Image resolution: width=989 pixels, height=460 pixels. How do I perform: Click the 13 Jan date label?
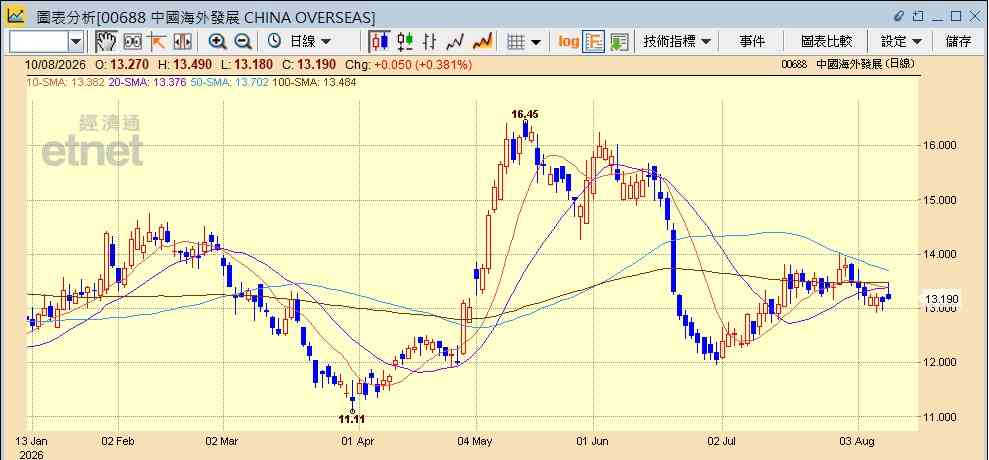30,442
